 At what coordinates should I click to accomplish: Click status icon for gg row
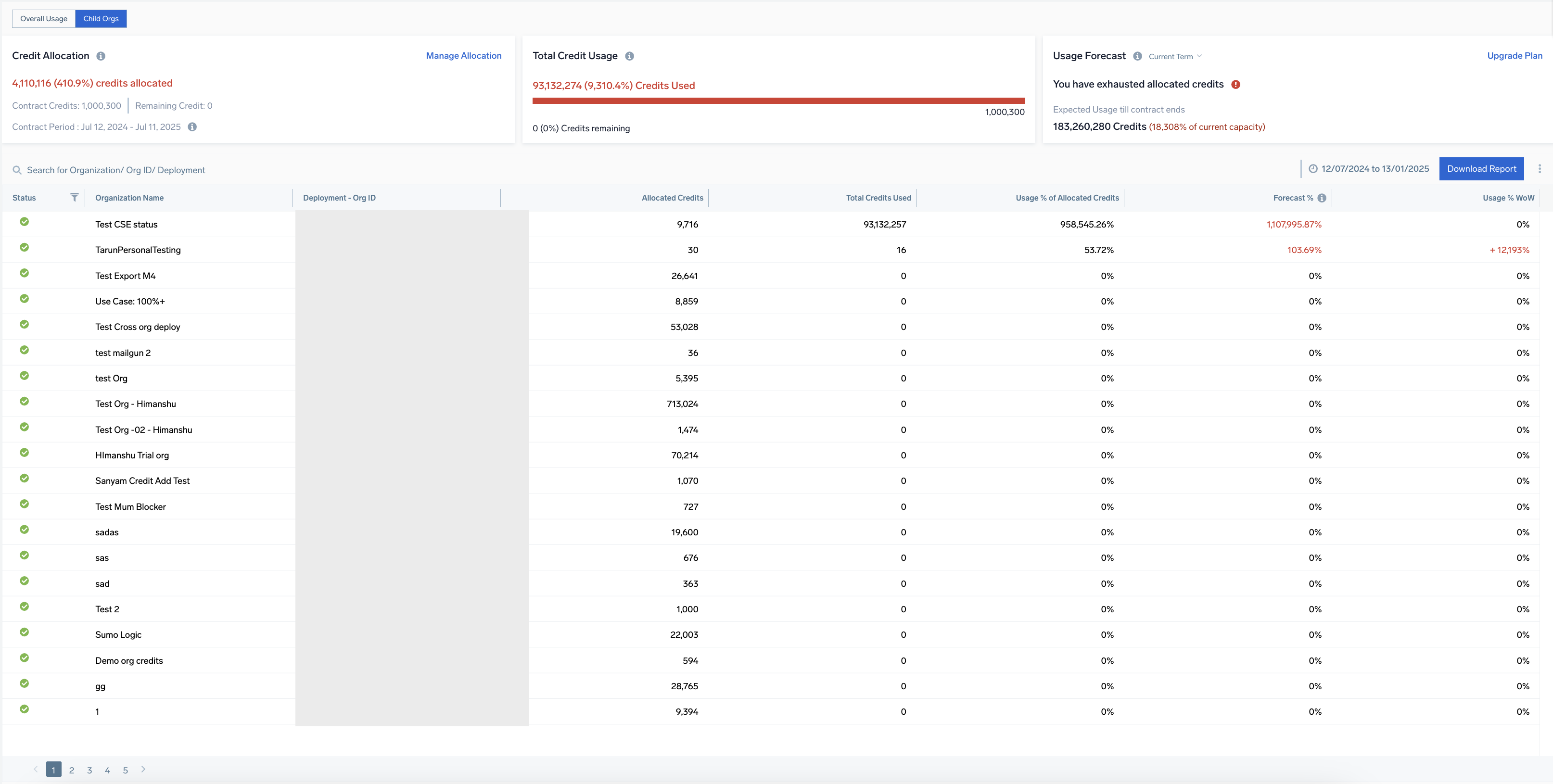click(24, 683)
